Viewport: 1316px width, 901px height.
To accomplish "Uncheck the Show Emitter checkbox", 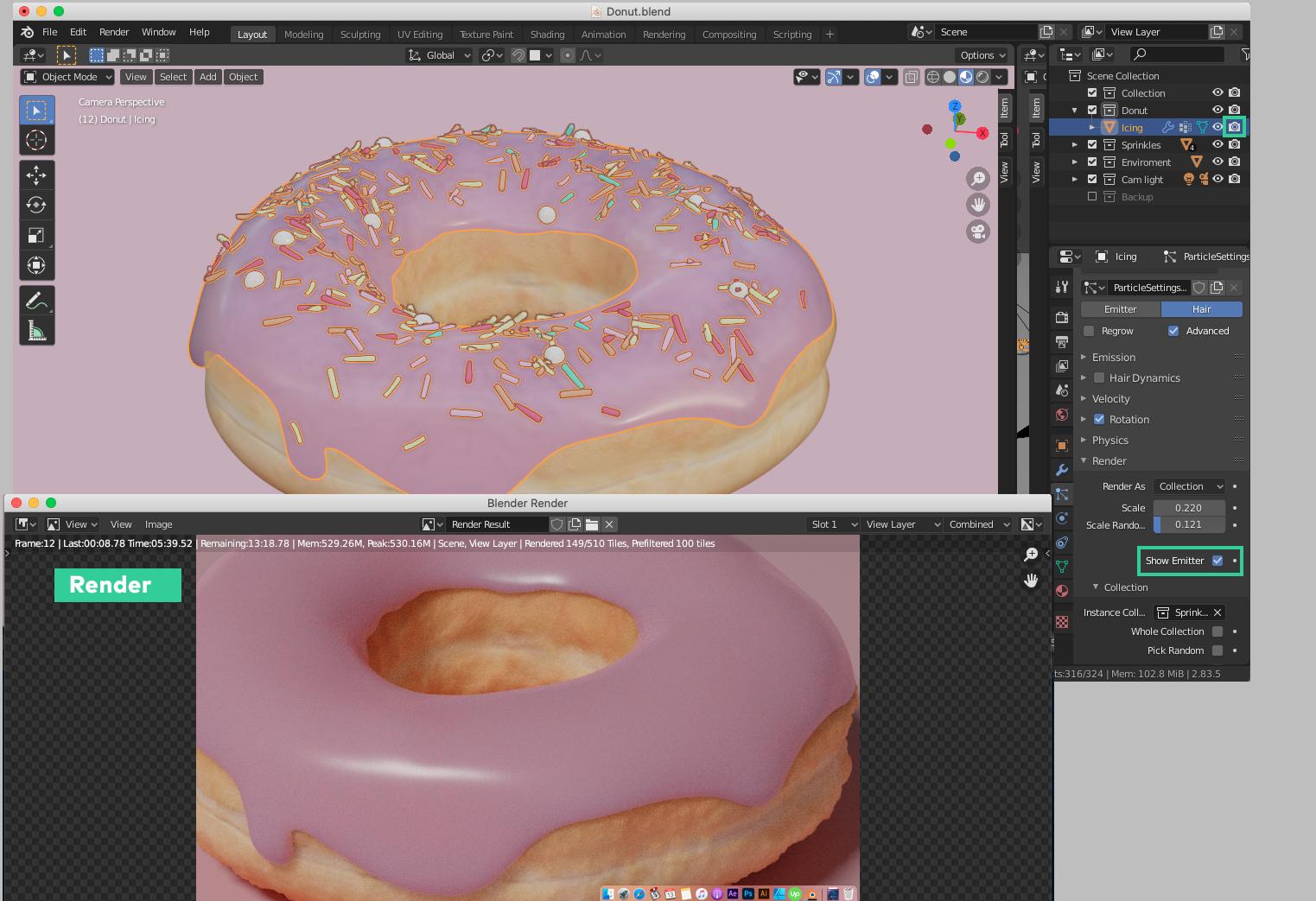I will click(1217, 561).
